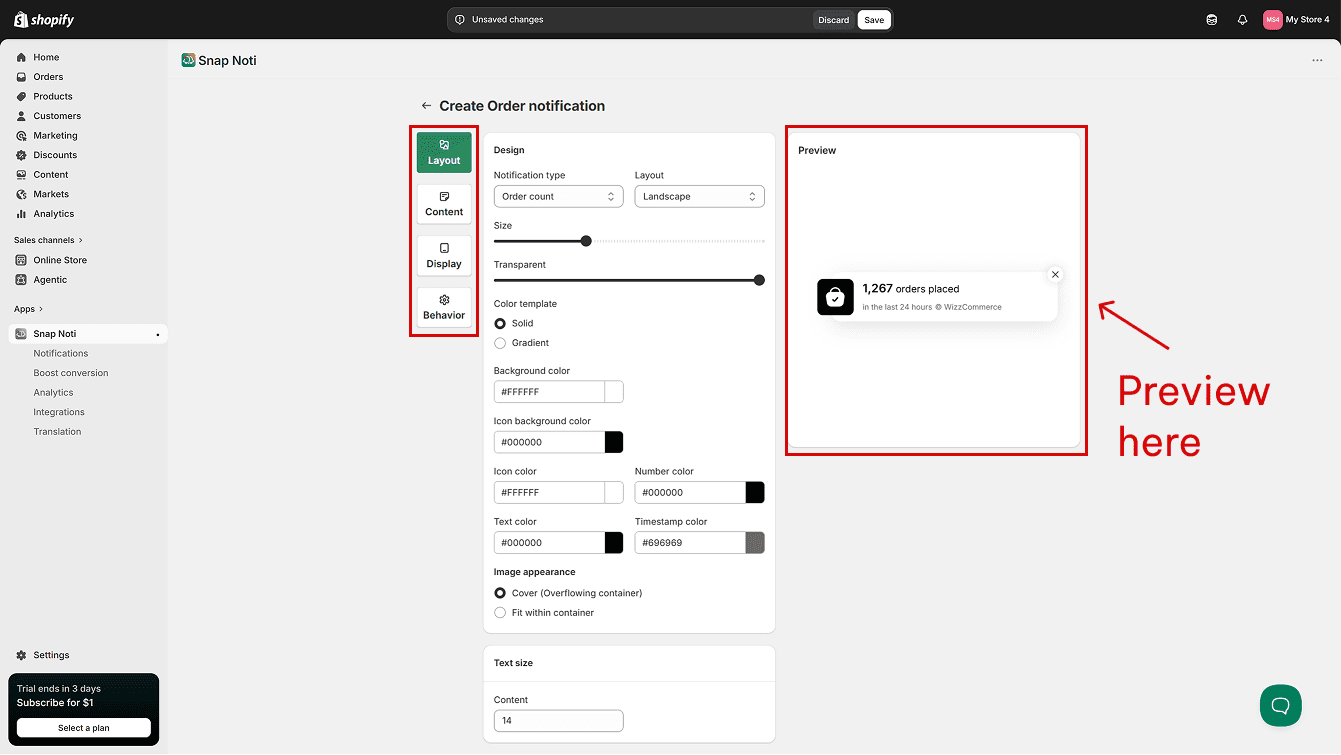Open the Icon color swatch
The width and height of the screenshot is (1341, 755).
[x=614, y=492]
